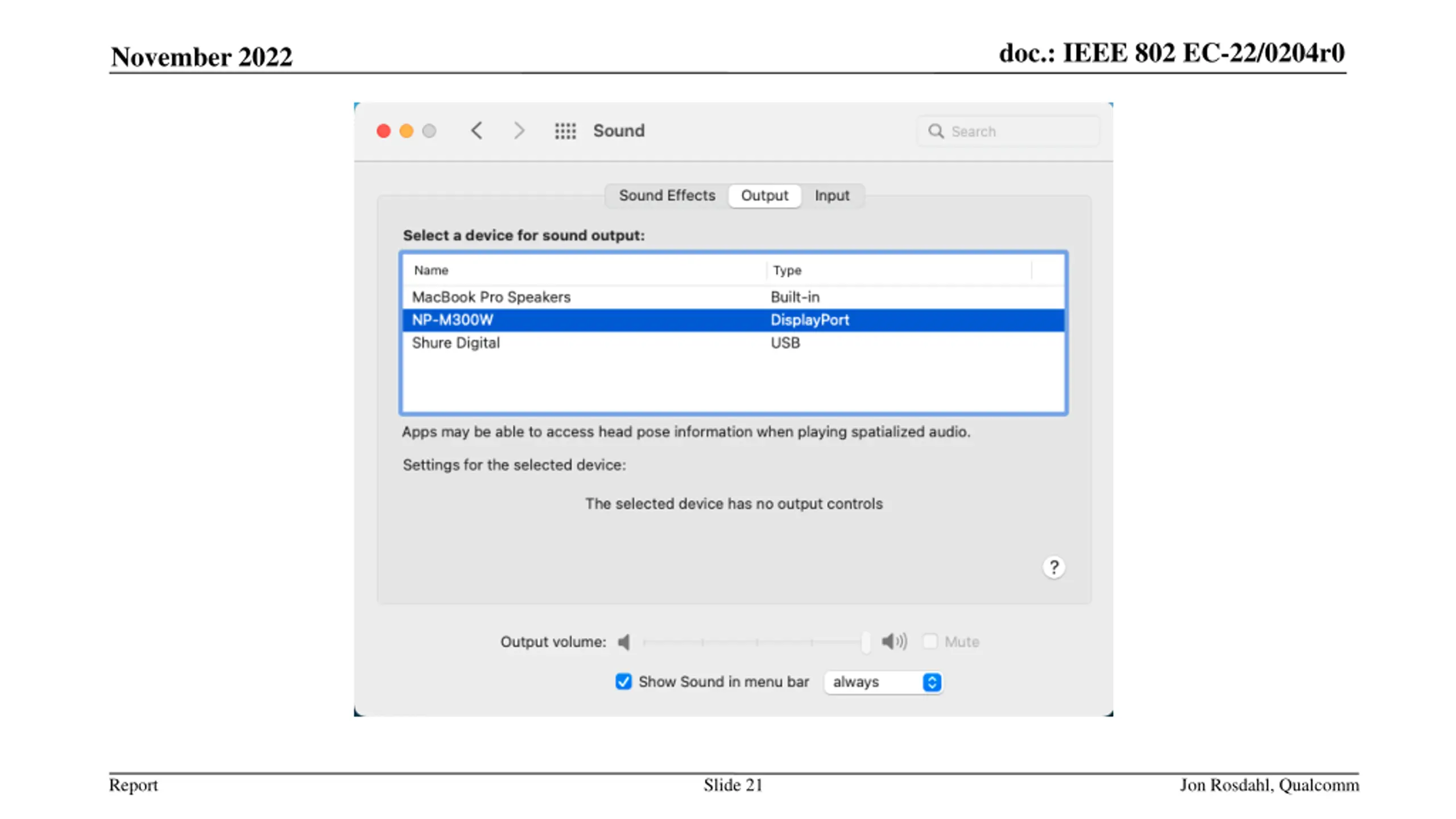Viewport: 1456px width, 819px height.
Task: Click the 'Output volume:' label
Action: click(553, 642)
